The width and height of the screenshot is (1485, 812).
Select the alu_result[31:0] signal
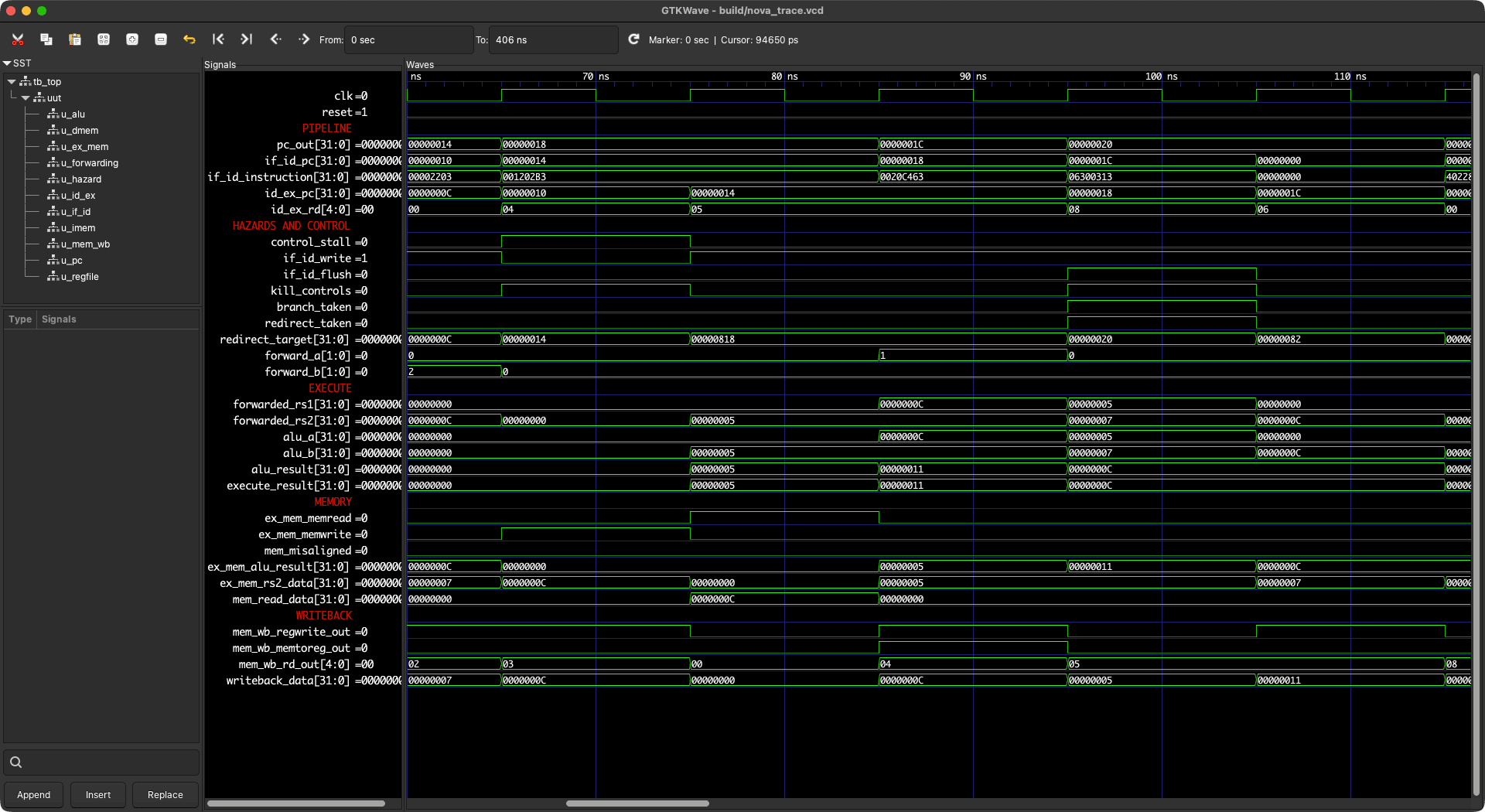coord(300,469)
